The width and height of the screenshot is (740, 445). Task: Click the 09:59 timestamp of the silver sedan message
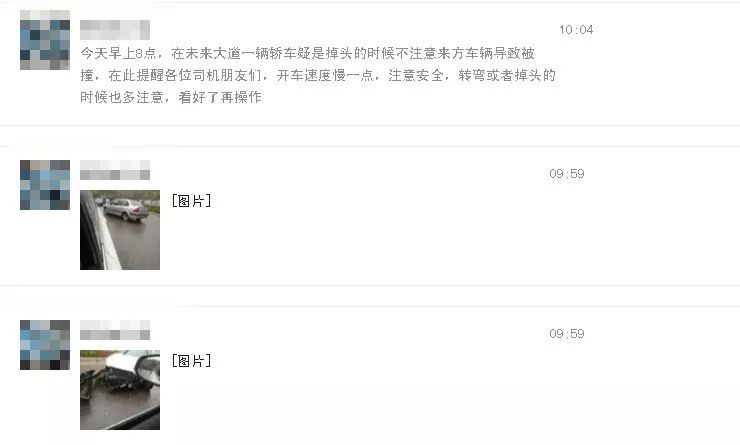(567, 174)
